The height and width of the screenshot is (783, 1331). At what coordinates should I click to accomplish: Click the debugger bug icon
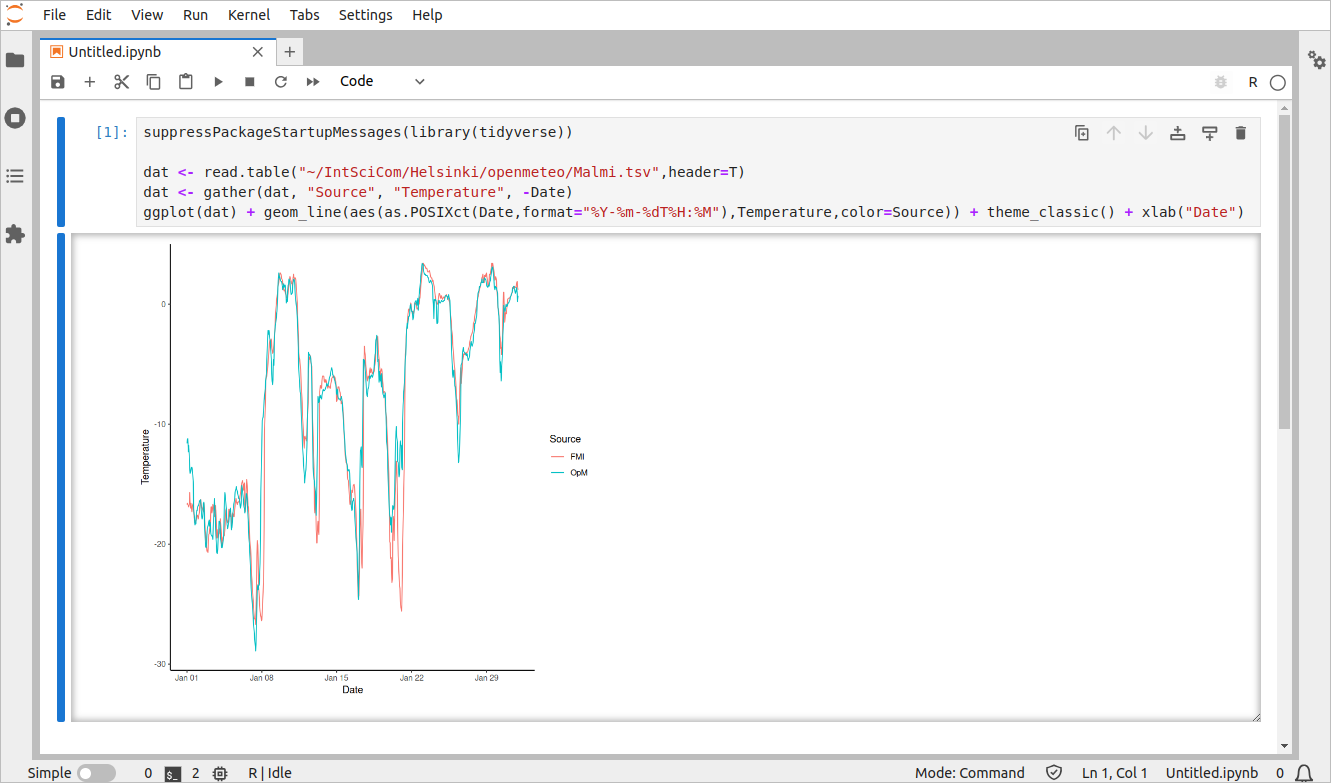tap(1220, 82)
